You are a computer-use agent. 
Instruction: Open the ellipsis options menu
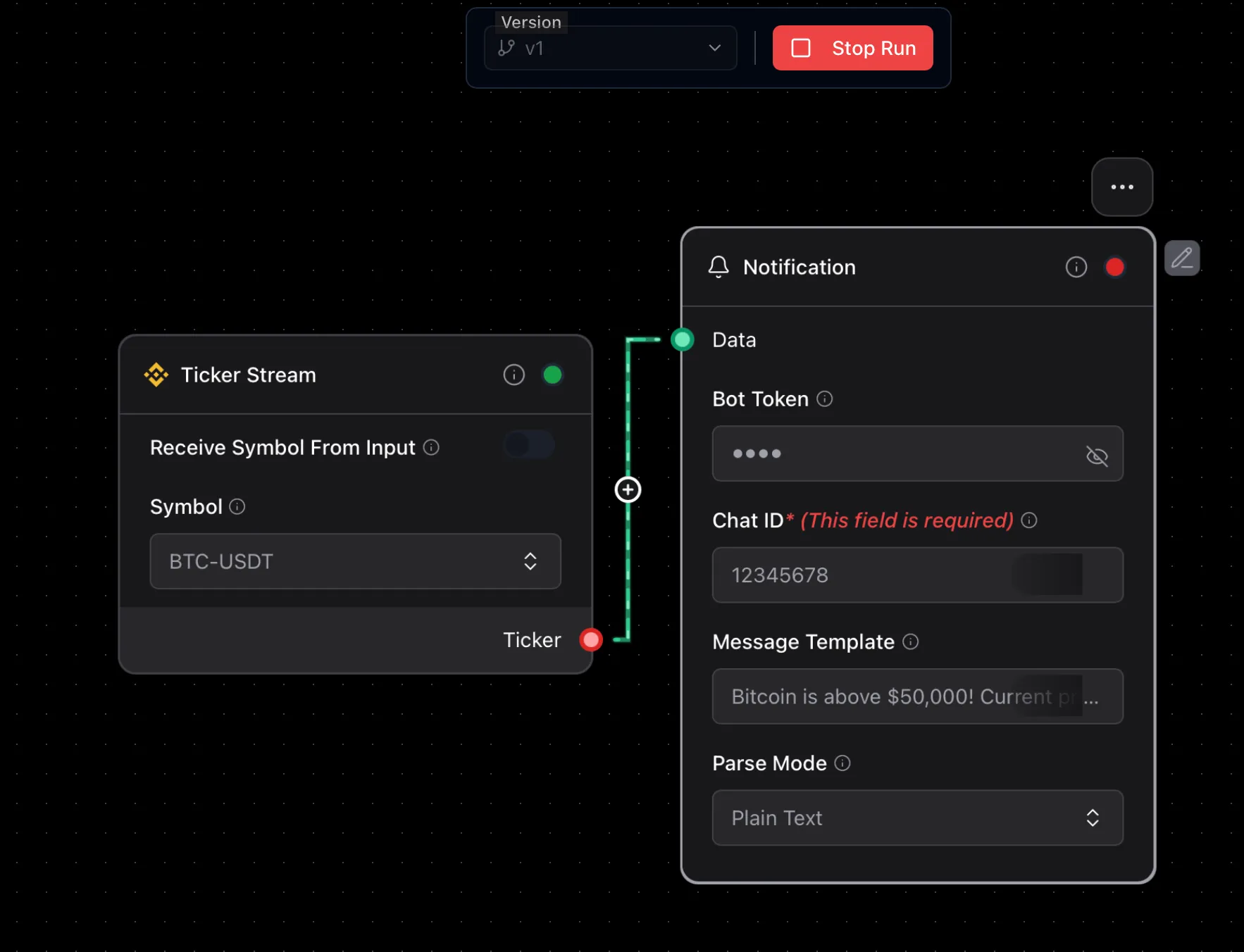(x=1122, y=187)
